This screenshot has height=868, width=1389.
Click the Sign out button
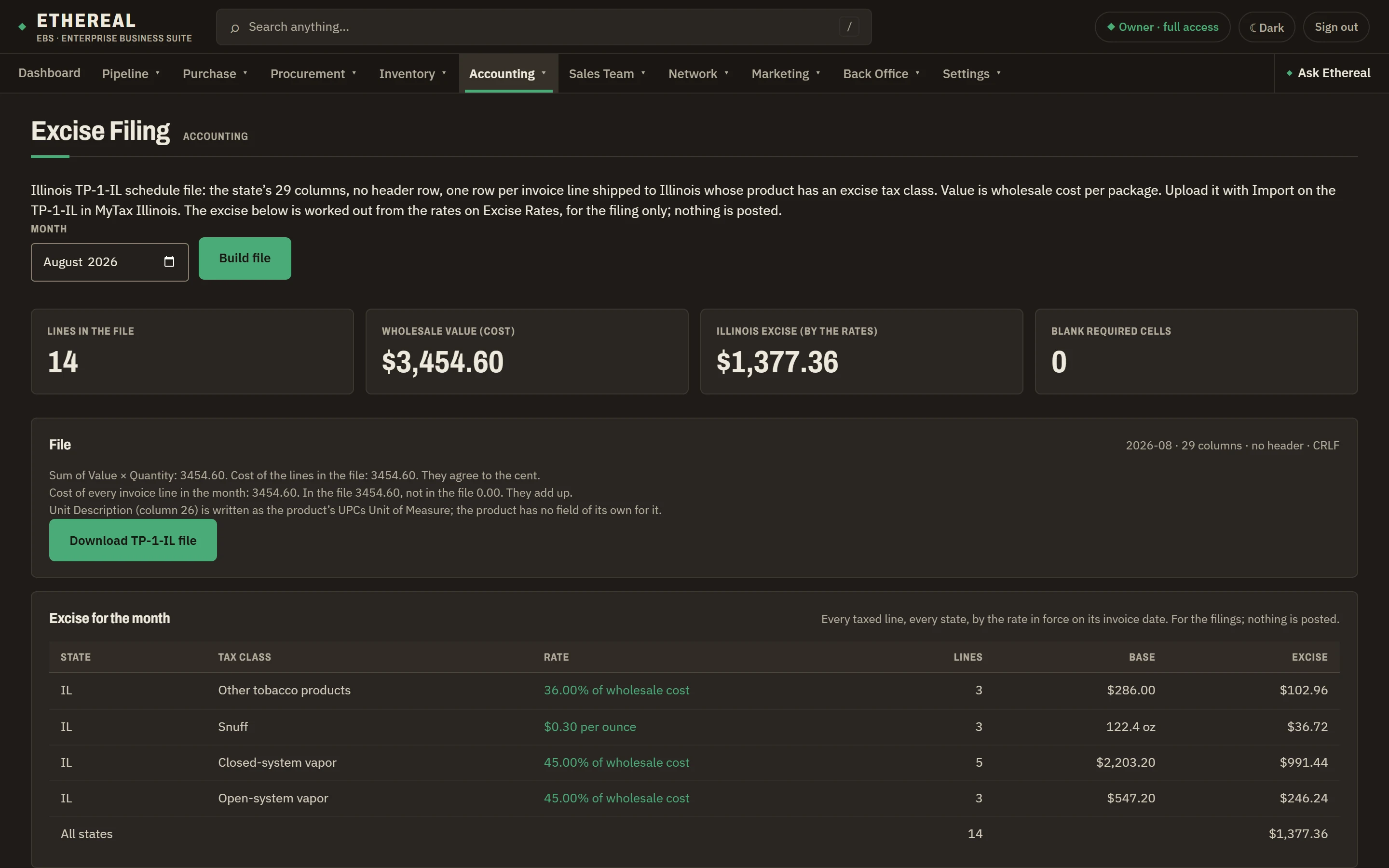click(1335, 27)
